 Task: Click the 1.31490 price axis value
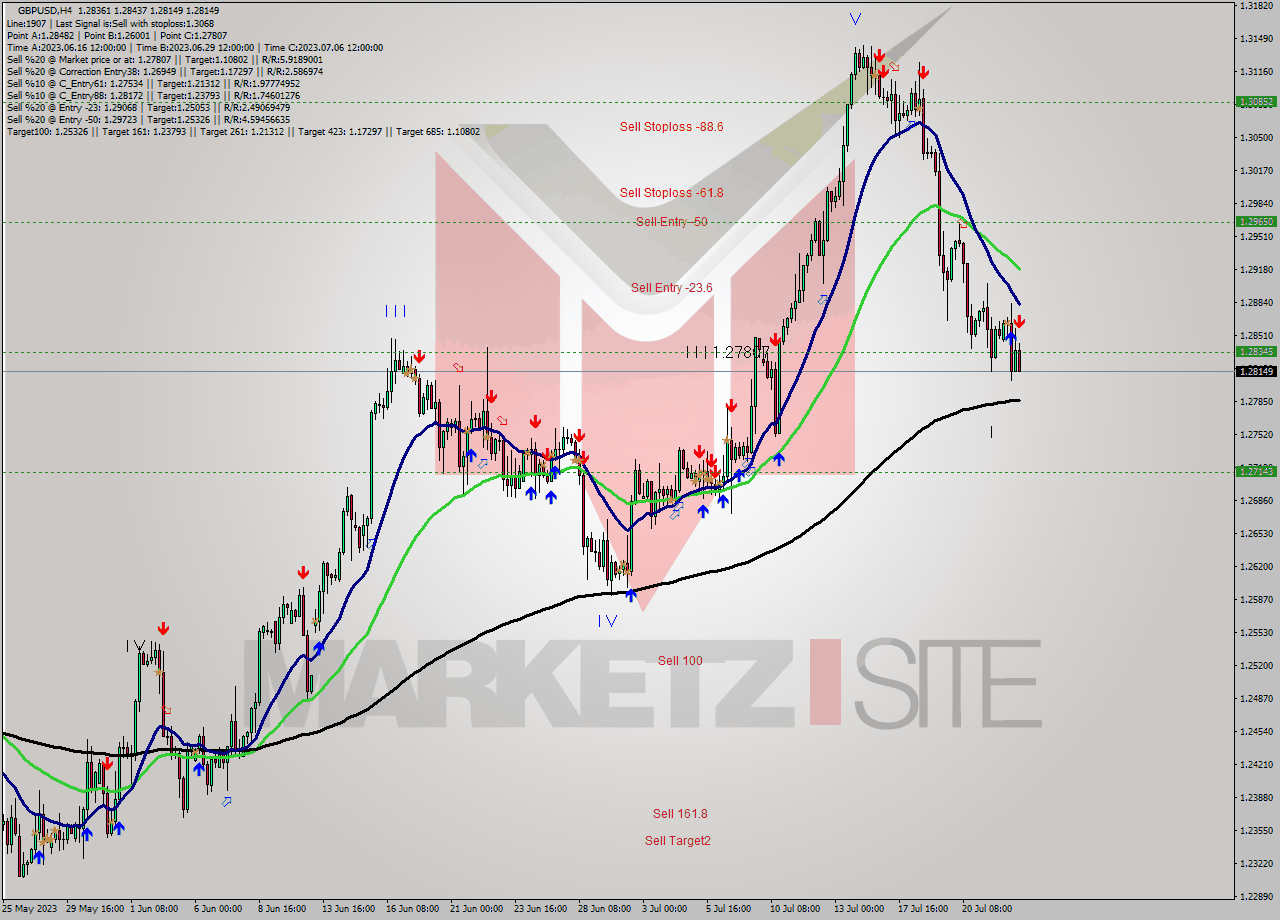coord(1255,39)
